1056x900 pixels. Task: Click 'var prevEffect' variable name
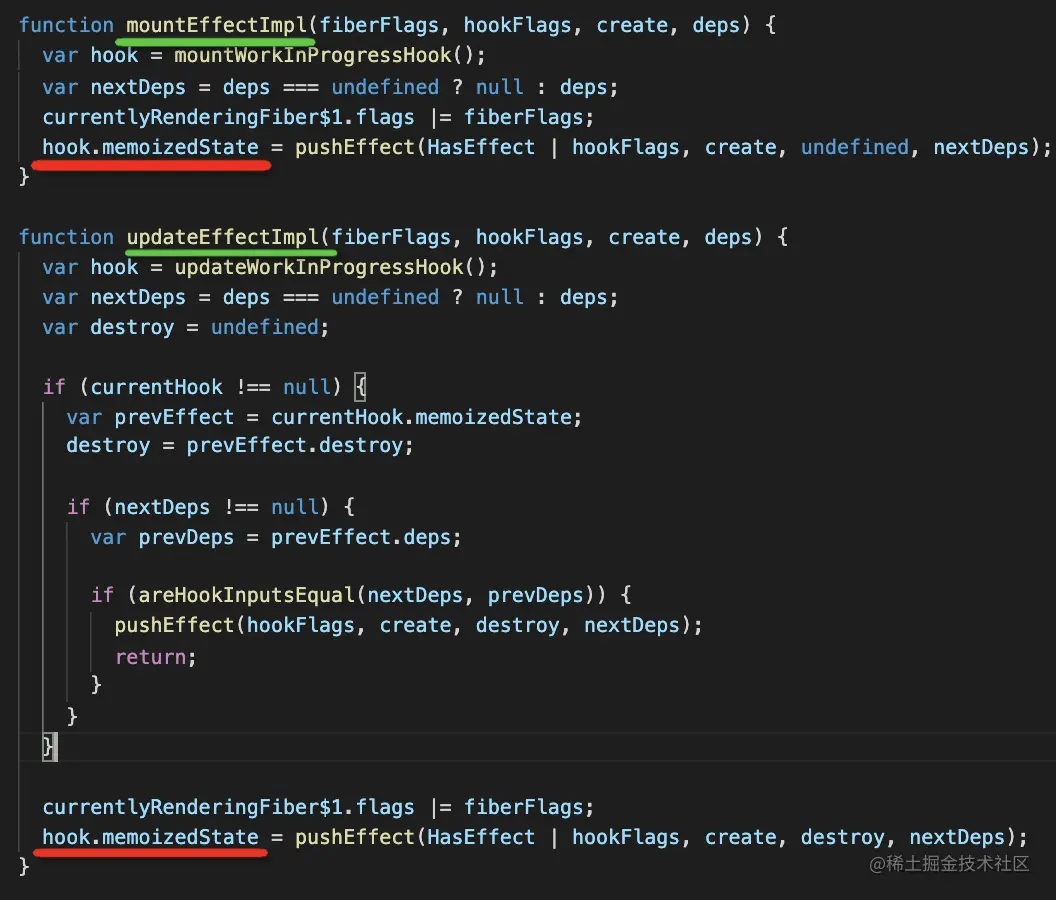point(174,417)
